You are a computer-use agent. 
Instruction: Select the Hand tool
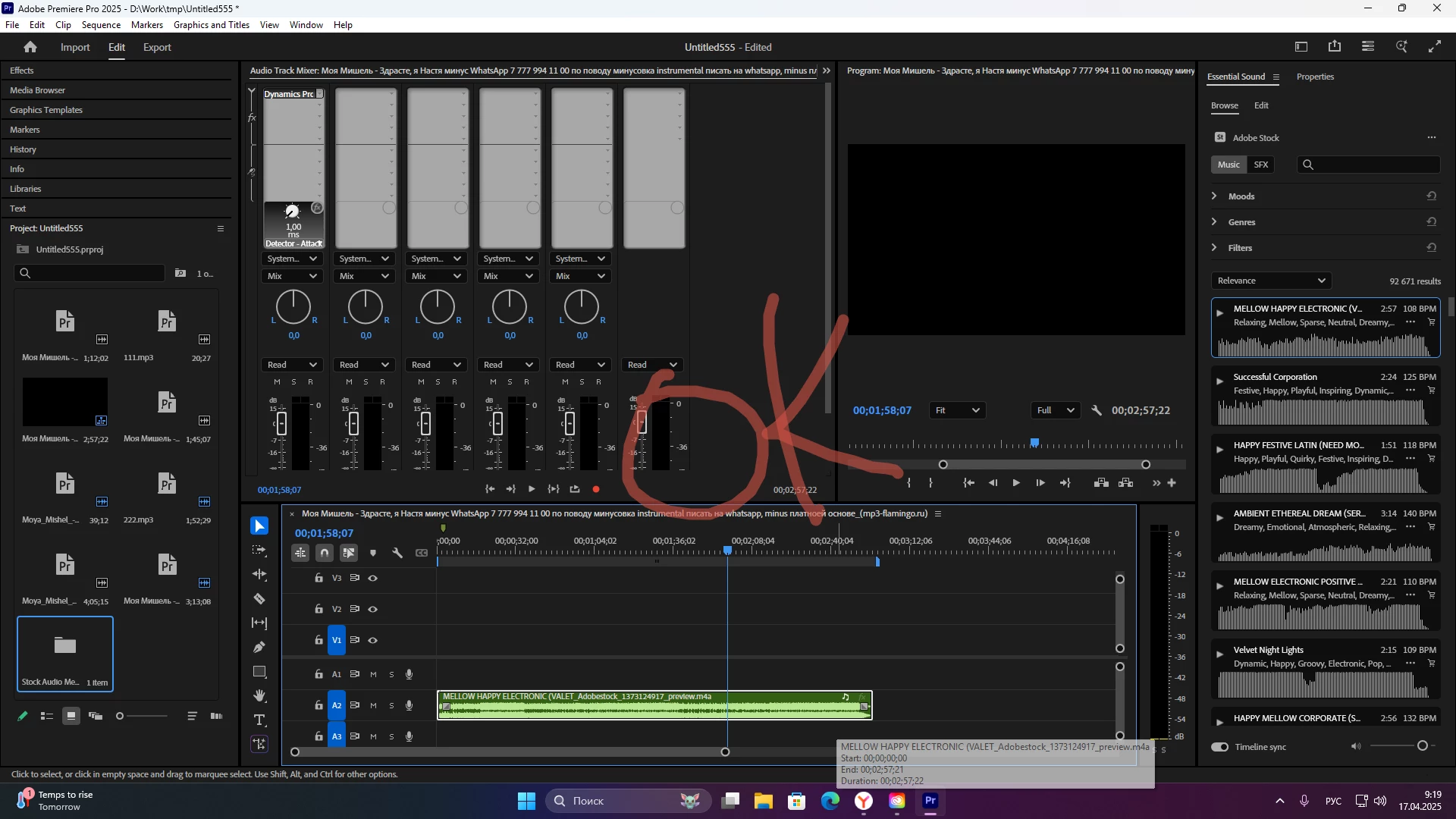(x=259, y=695)
